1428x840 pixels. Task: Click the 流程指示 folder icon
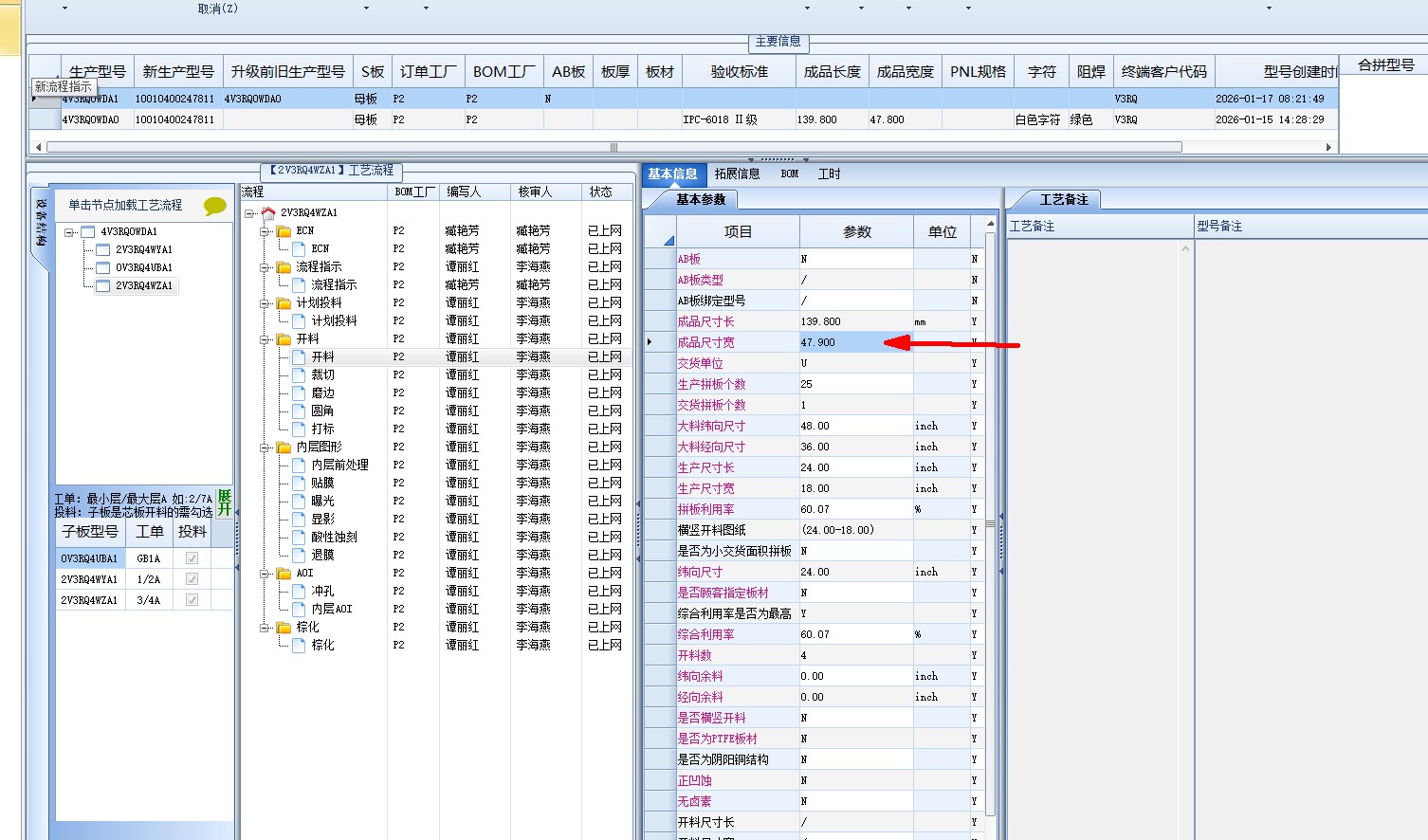coord(284,267)
